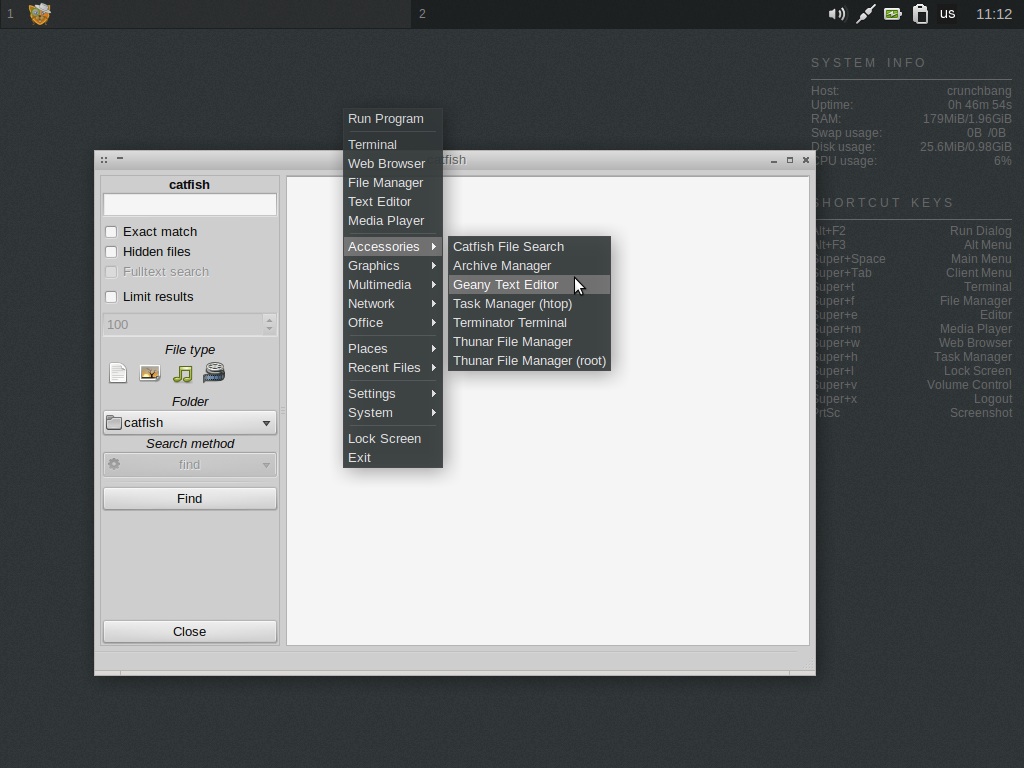1024x768 pixels.
Task: Launch Text Editor from the menu
Action: (x=392, y=202)
